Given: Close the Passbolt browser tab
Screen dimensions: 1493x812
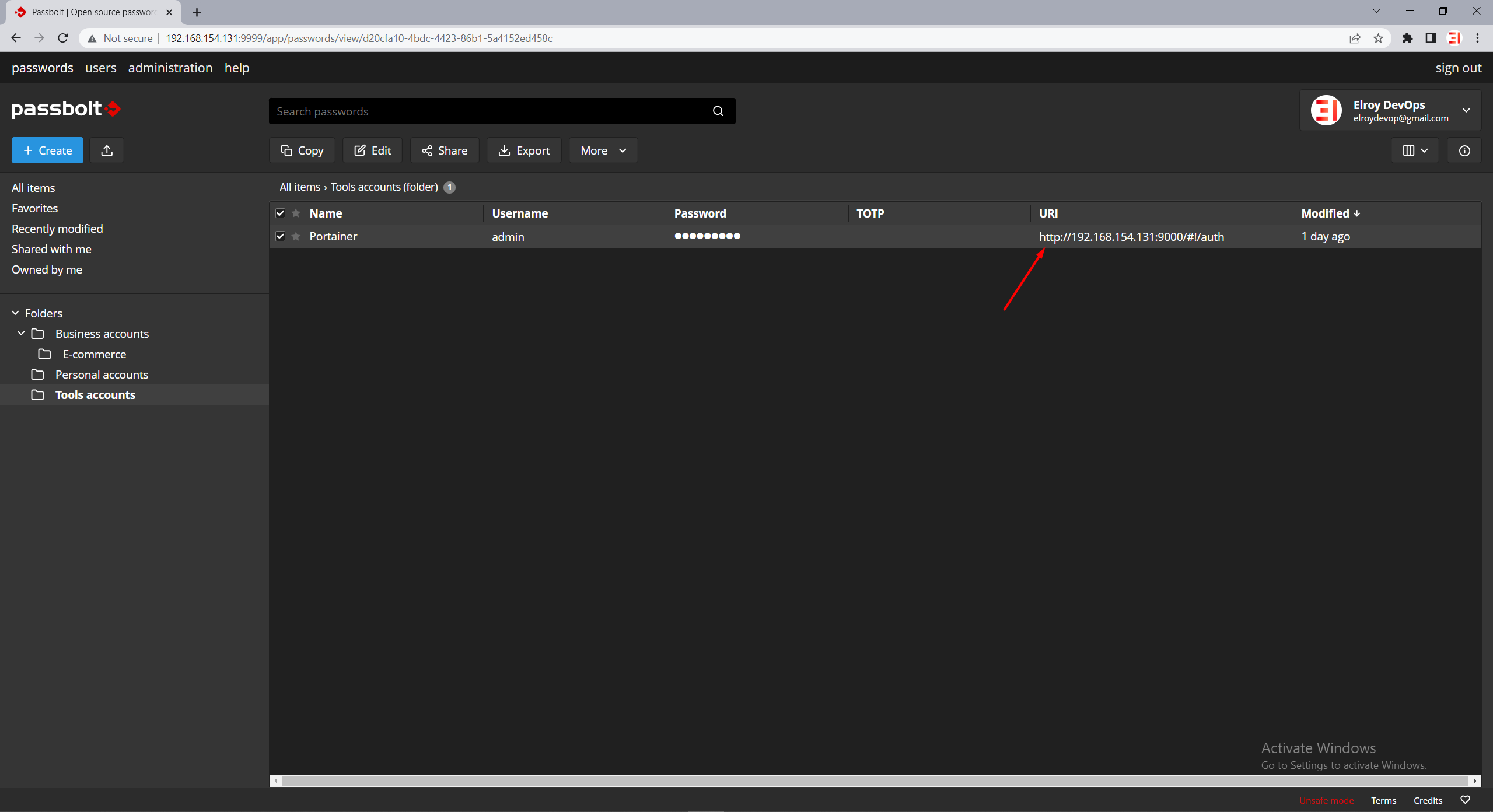Looking at the screenshot, I should tap(169, 12).
